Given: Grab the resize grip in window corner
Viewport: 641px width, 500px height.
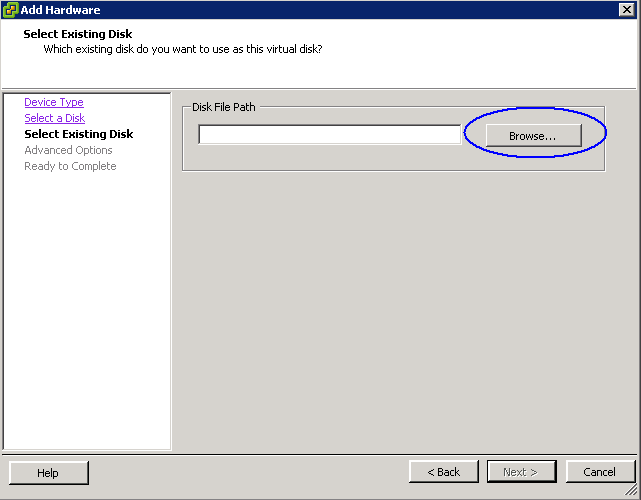Looking at the screenshot, I should coord(632,490).
